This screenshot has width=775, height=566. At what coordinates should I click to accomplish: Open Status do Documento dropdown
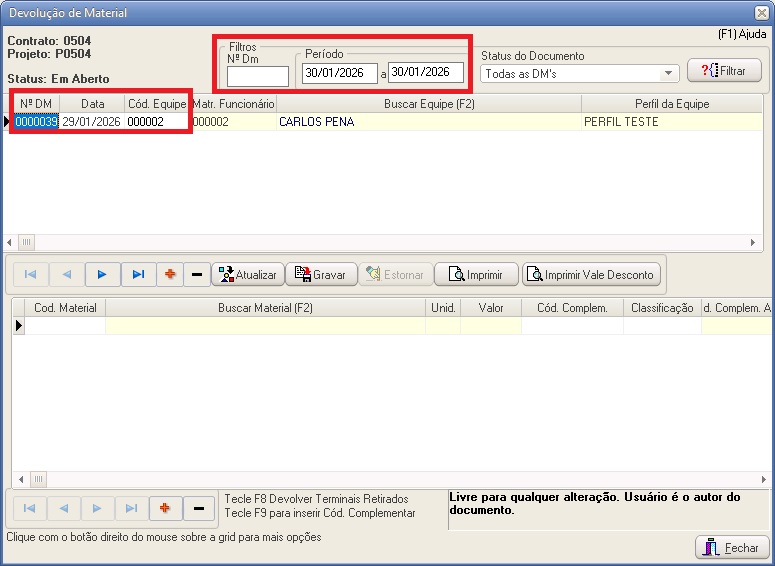668,74
